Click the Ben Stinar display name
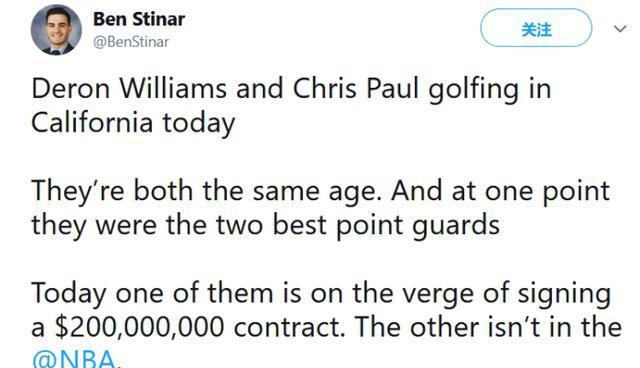 tap(139, 19)
